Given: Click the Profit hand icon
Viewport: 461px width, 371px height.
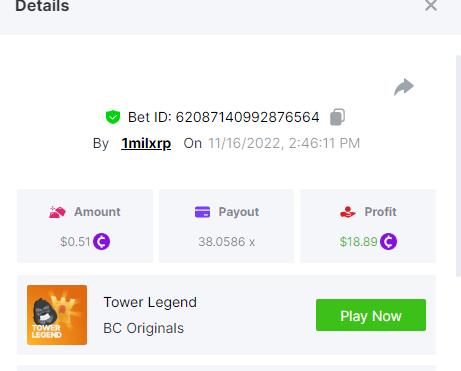Looking at the screenshot, I should point(348,212).
